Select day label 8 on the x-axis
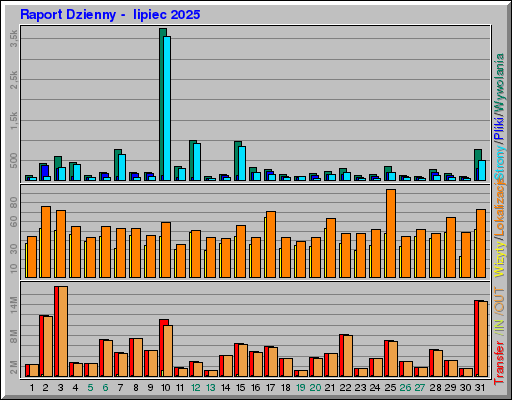This screenshot has width=512, height=400. [x=136, y=388]
